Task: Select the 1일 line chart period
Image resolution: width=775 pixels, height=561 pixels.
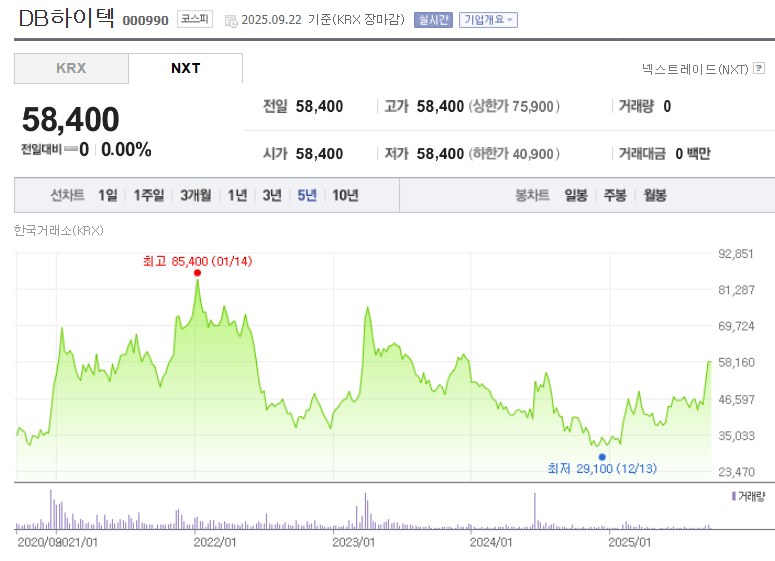Action: point(108,195)
